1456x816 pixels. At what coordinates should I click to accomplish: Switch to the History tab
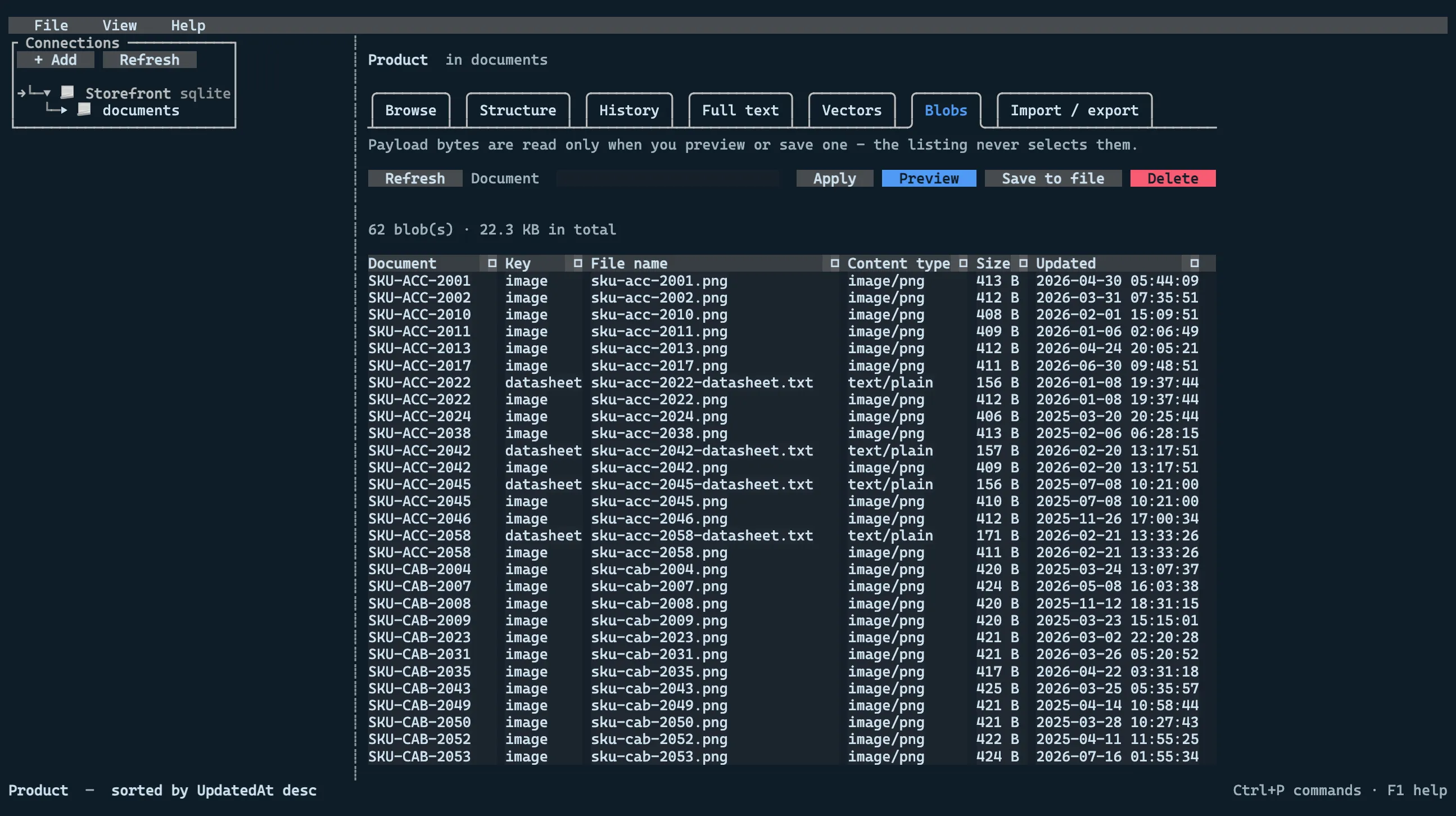point(629,110)
